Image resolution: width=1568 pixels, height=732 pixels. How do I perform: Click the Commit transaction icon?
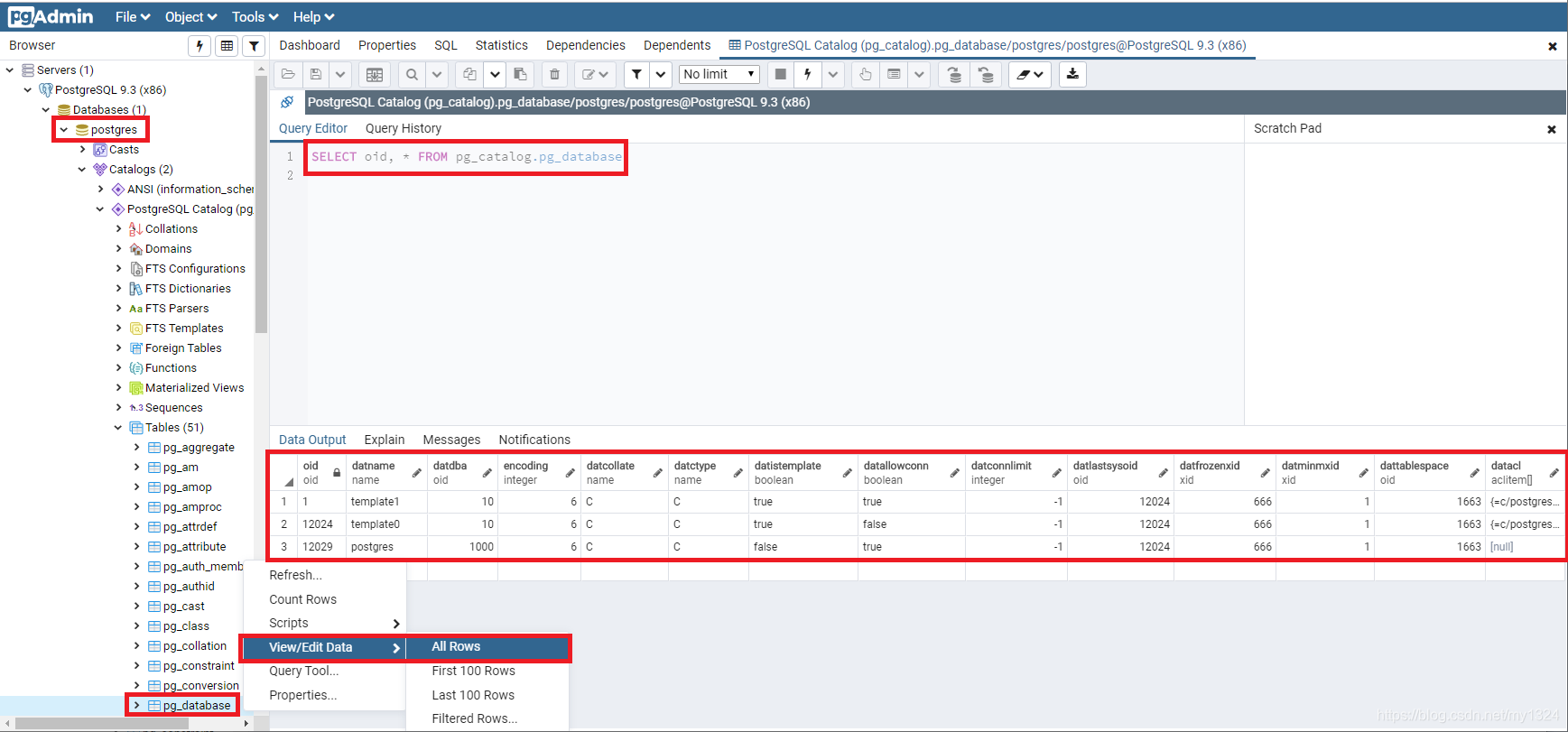(x=954, y=74)
